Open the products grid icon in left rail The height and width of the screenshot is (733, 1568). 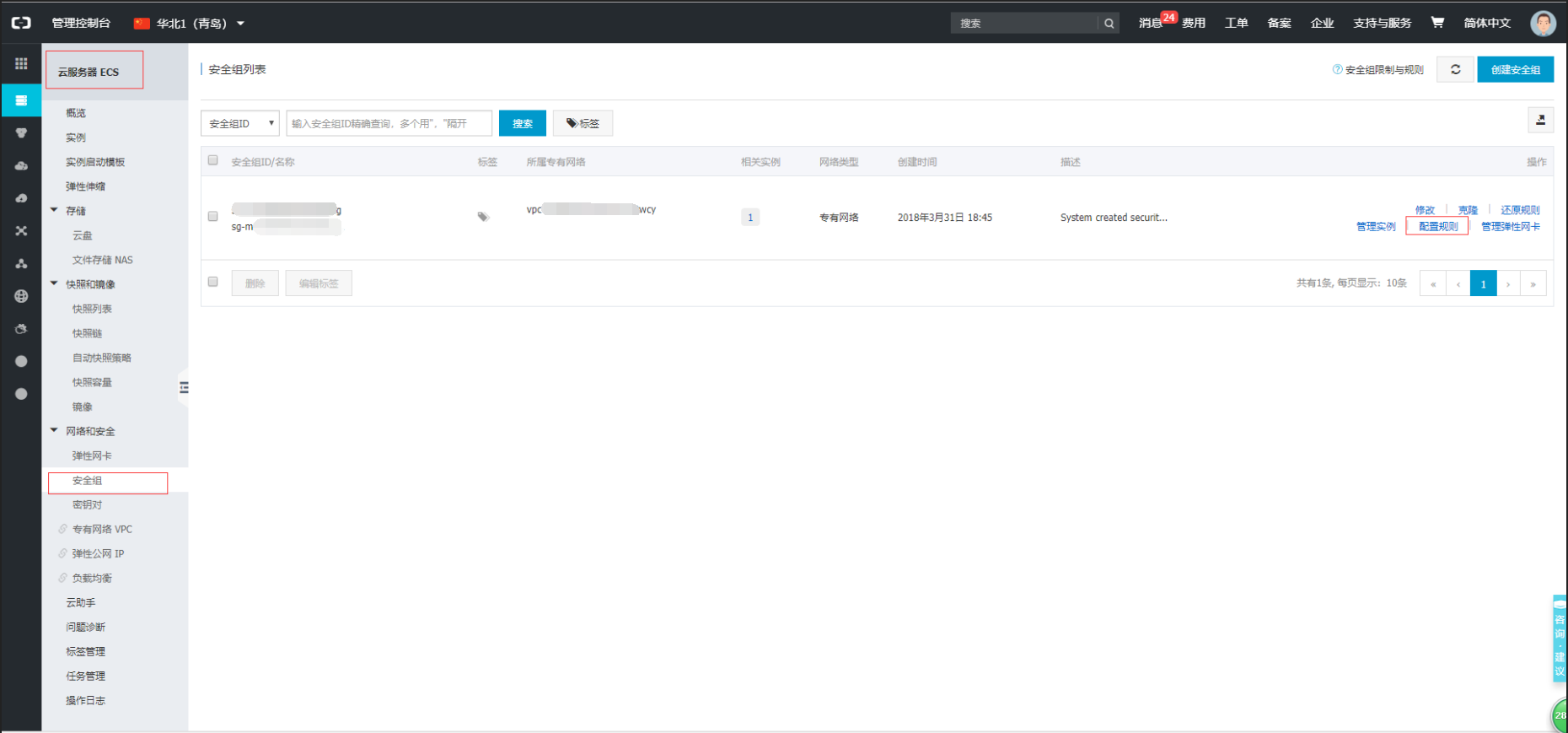pyautogui.click(x=21, y=64)
